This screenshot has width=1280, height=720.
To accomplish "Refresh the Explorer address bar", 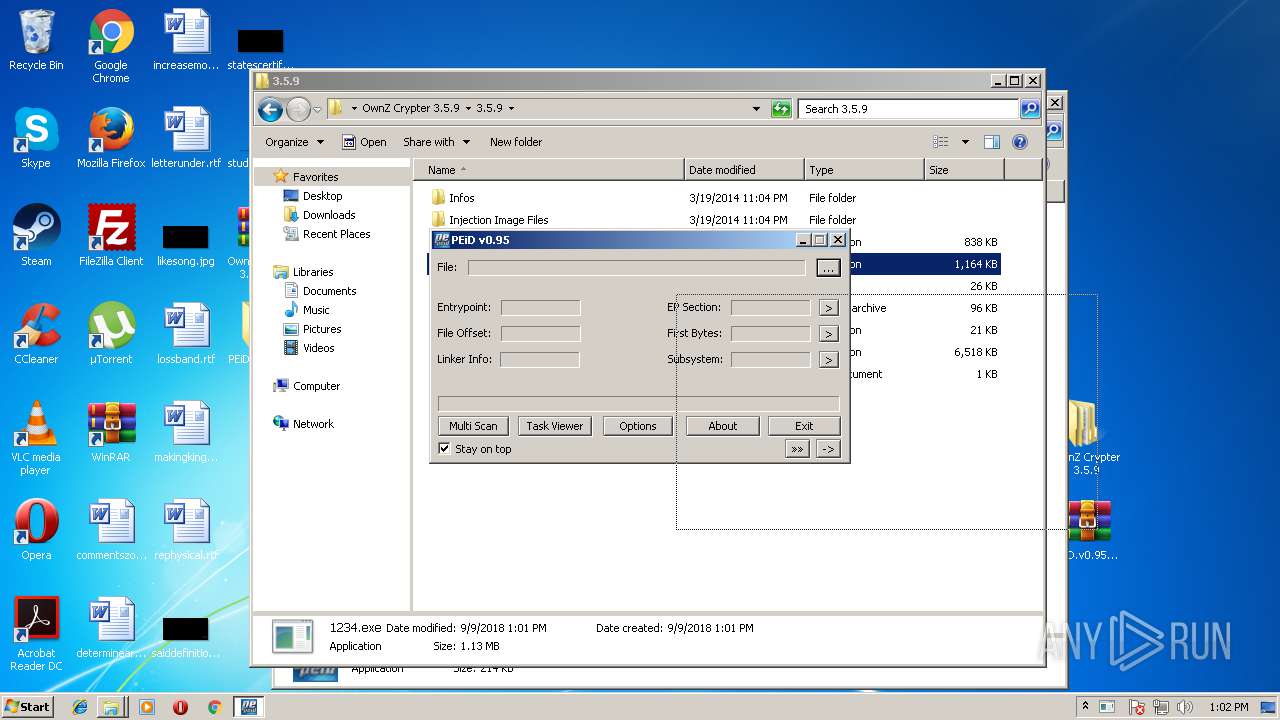I will [x=781, y=109].
